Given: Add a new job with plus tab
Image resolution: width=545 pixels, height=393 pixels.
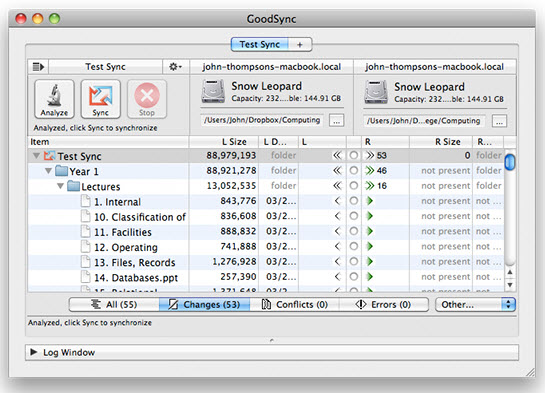Looking at the screenshot, I should pyautogui.click(x=300, y=44).
